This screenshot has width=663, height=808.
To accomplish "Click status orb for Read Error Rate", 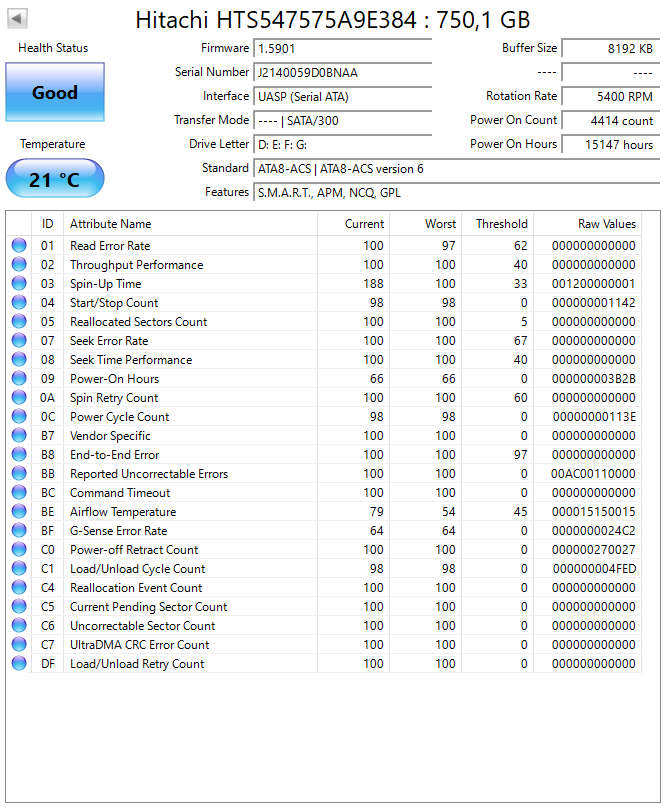I will 19,245.
